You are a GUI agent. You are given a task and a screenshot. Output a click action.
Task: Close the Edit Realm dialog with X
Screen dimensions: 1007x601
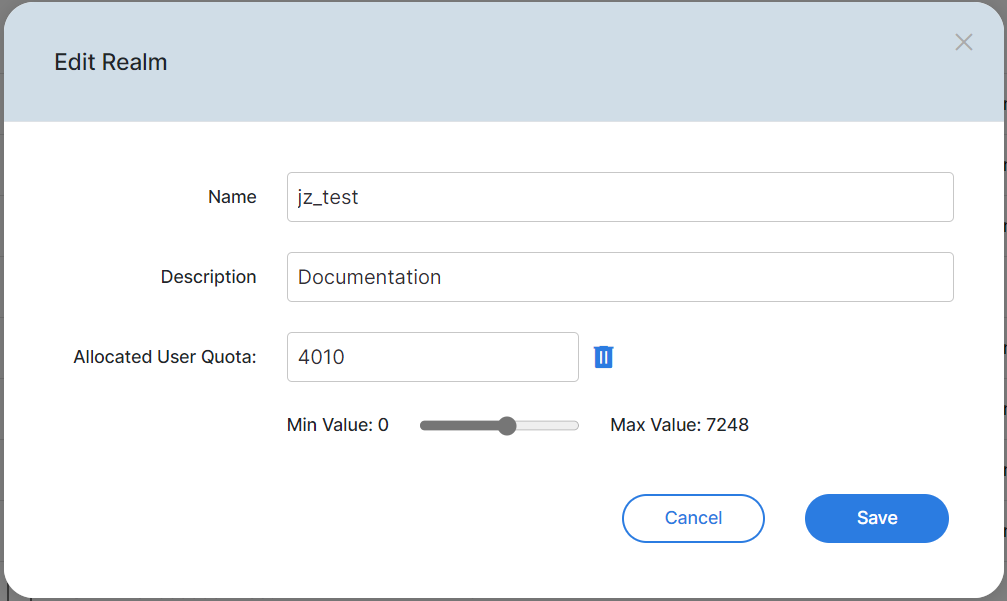point(963,42)
